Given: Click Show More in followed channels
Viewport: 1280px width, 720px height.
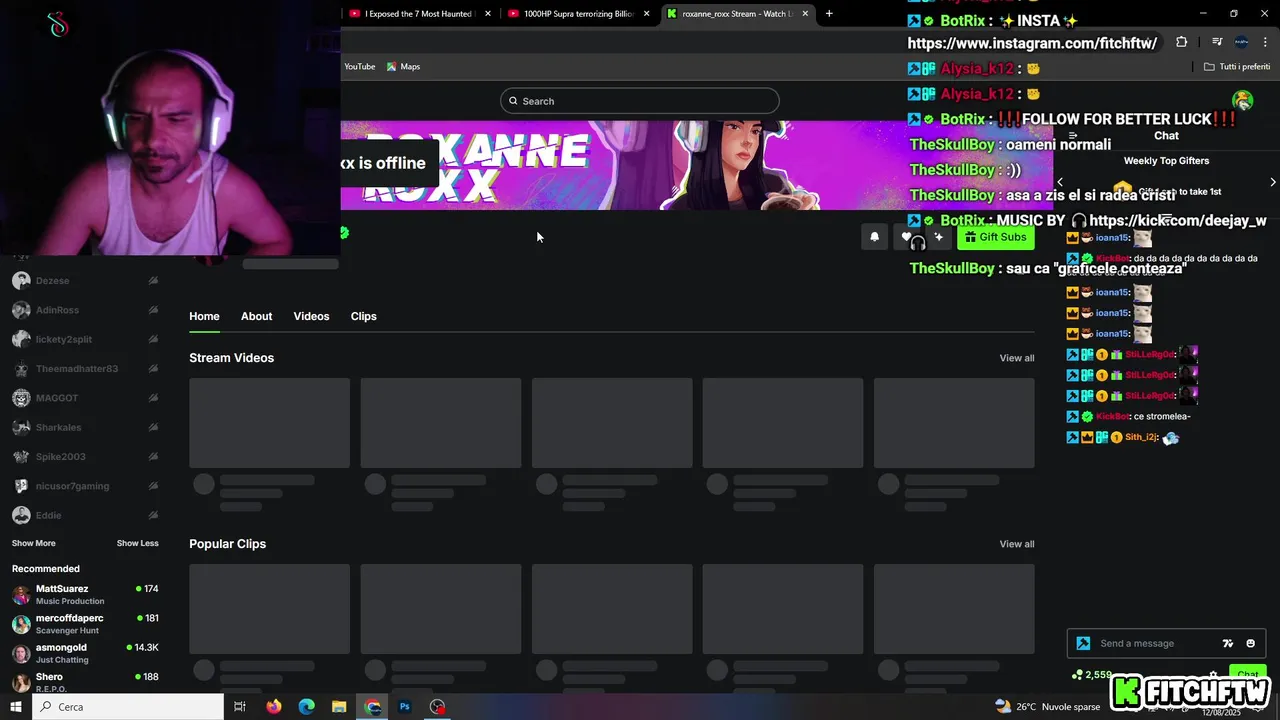Looking at the screenshot, I should pyautogui.click(x=34, y=543).
